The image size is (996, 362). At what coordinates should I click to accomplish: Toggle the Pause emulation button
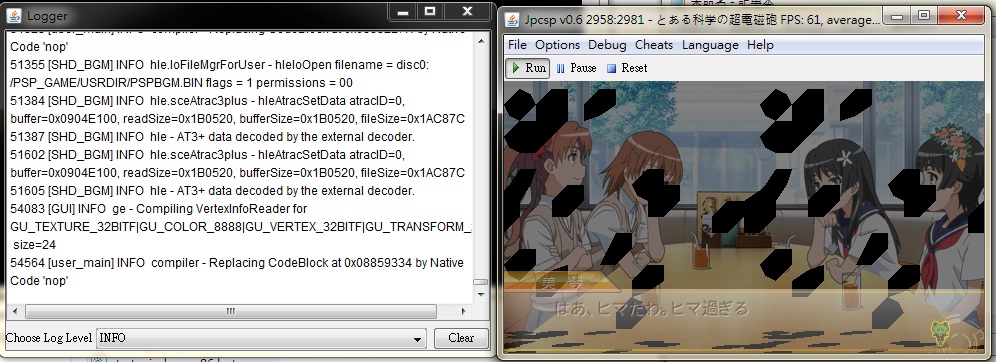coord(577,68)
